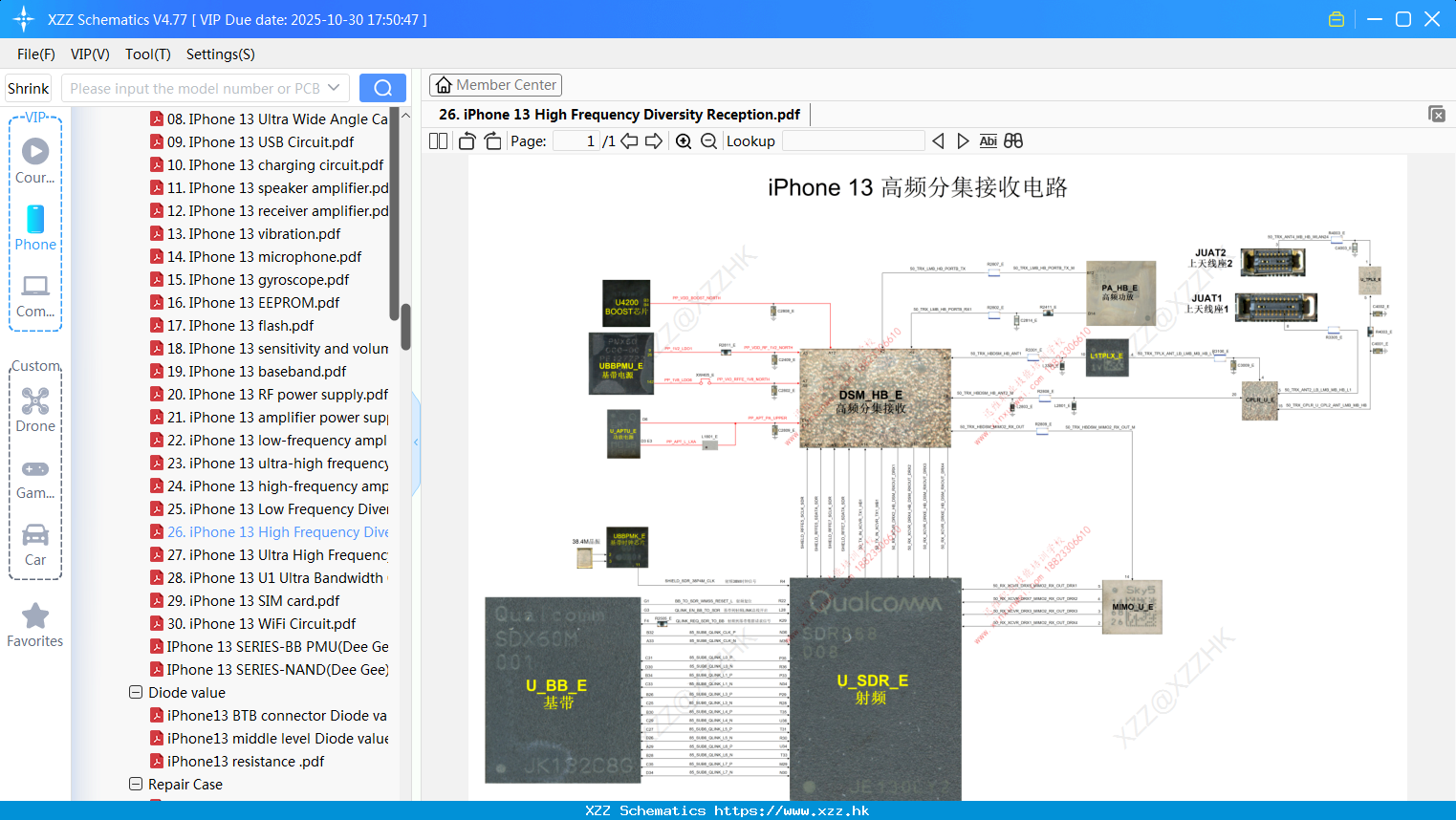Open 17. IPhone 13 flash.pdf
Screen dimensions: 1456x820
(x=232, y=326)
